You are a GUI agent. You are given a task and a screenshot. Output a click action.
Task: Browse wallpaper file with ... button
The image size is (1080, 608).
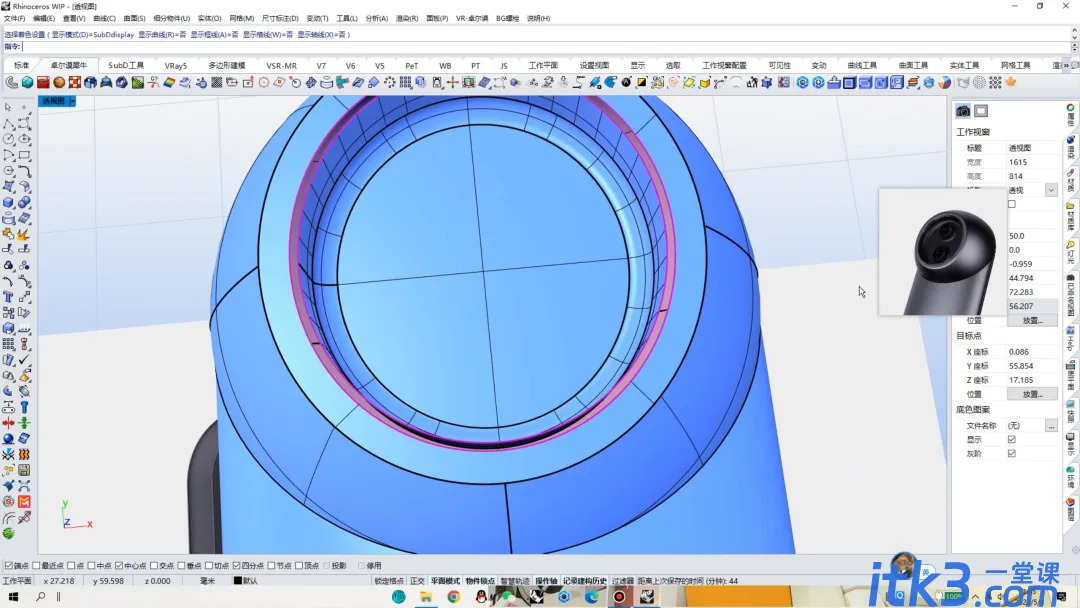click(1051, 426)
